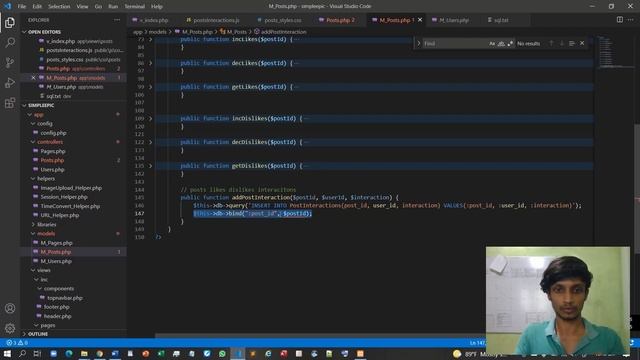Toggle Match Whole Word in Find
The height and width of the screenshot is (360, 640).
(501, 43)
